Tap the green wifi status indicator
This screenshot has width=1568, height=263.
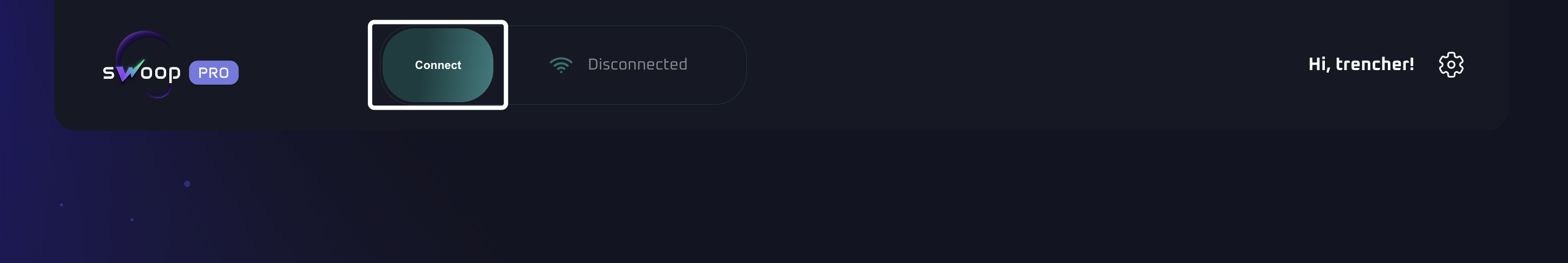[561, 65]
